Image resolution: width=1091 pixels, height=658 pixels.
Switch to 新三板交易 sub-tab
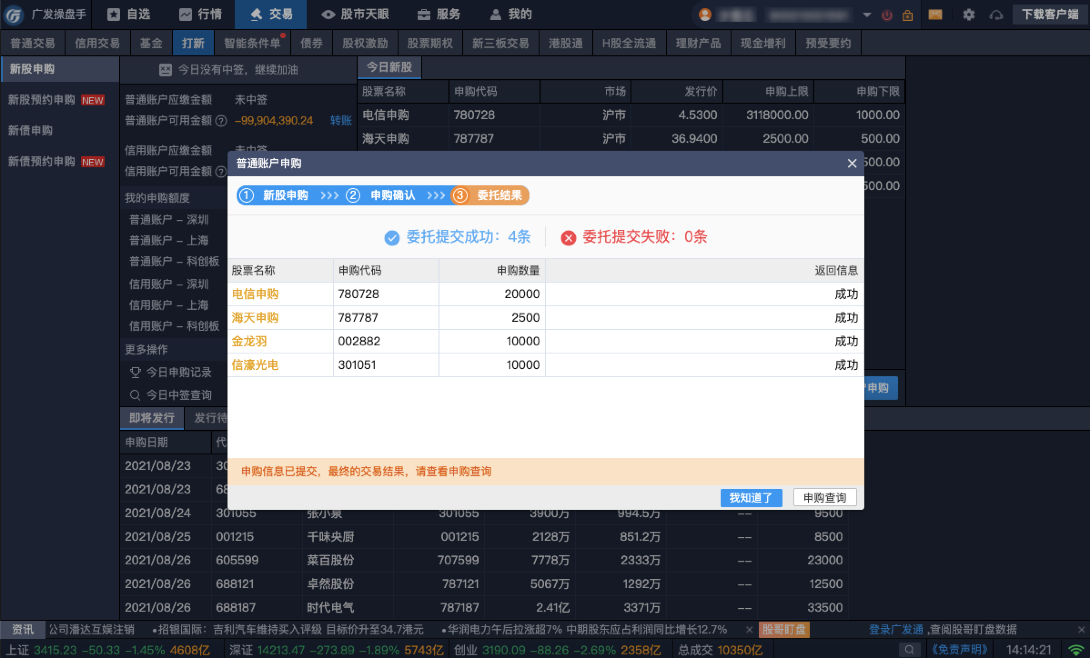(x=500, y=43)
